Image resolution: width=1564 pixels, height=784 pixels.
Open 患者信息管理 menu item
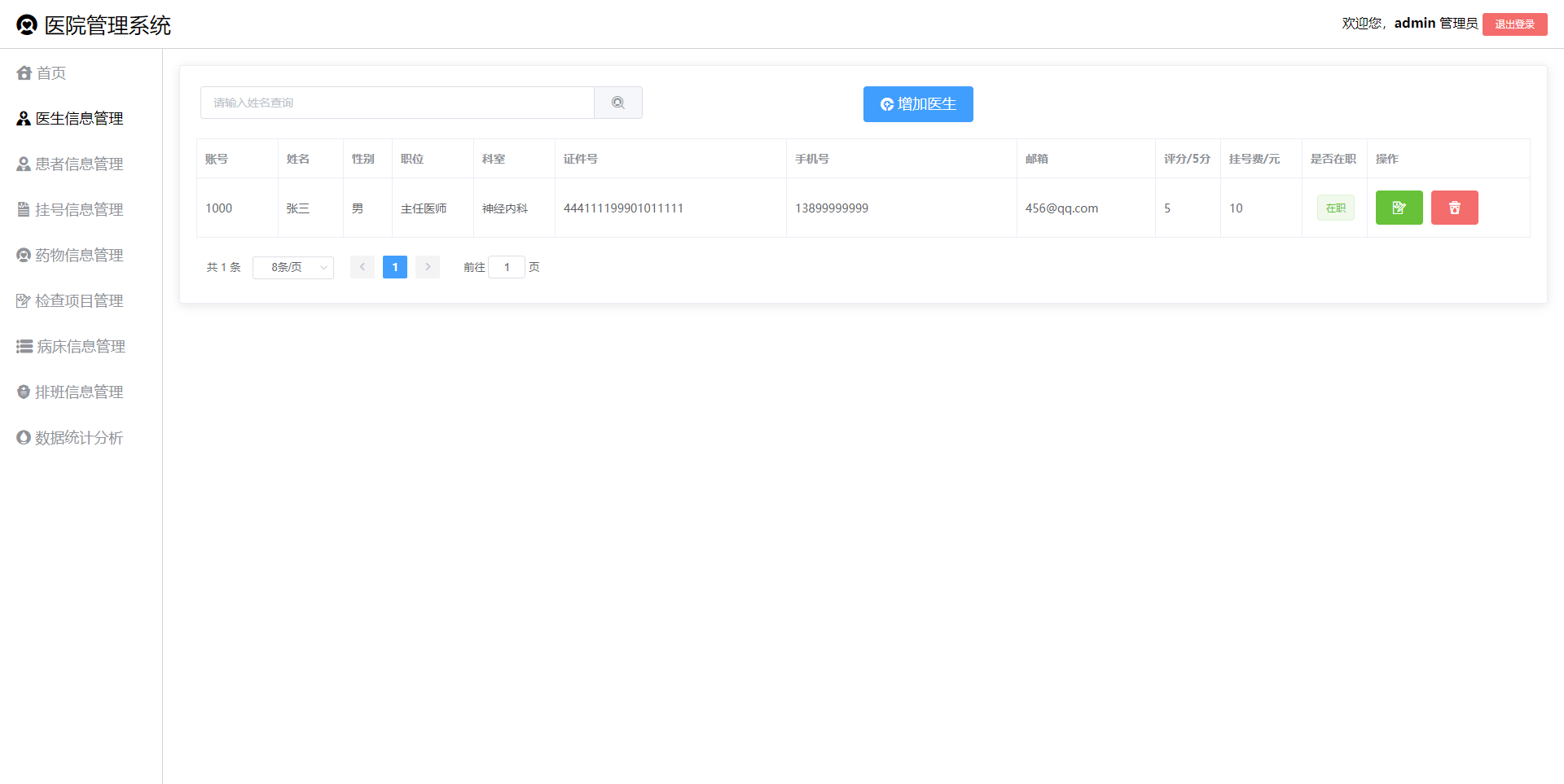coord(81,164)
